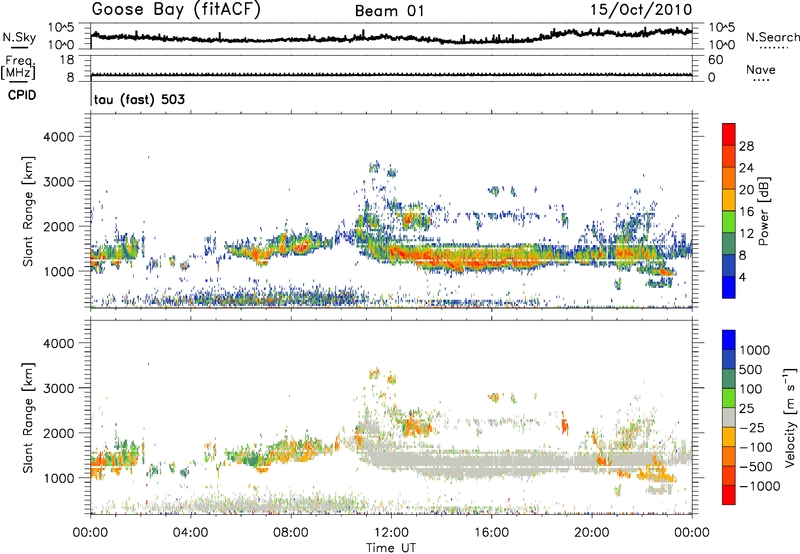Image resolution: width=800 pixels, height=554 pixels.
Task: Click the frequency trace line
Action: point(391,75)
